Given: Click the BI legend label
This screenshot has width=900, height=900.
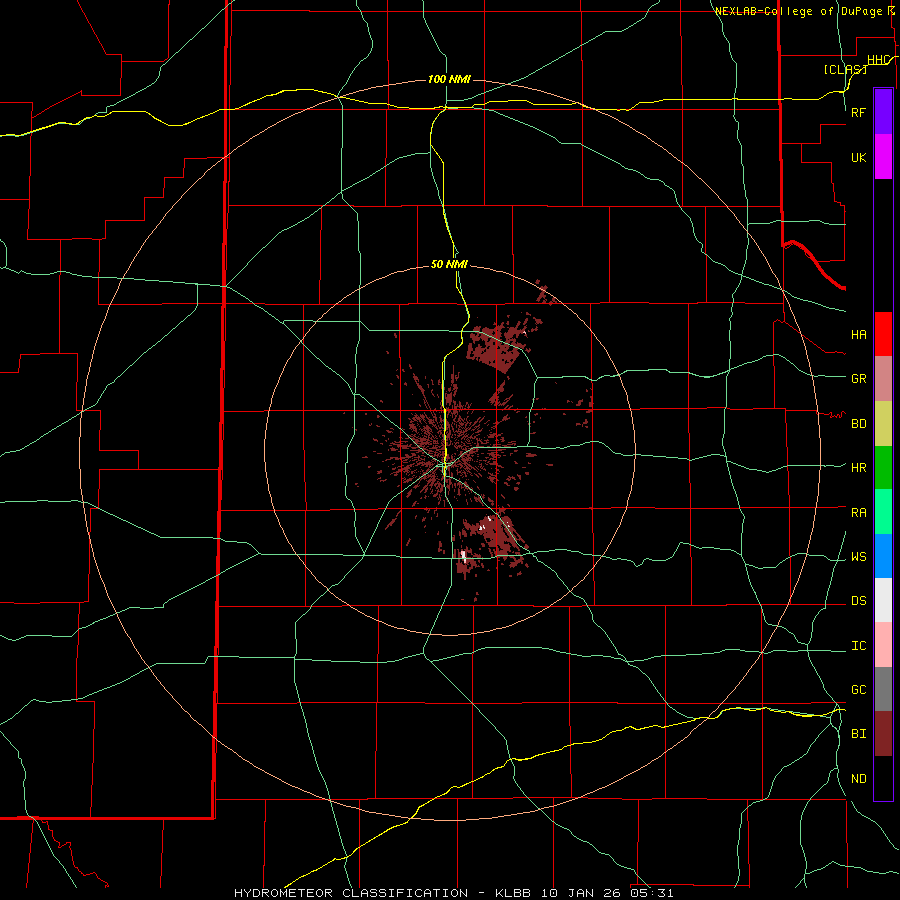Looking at the screenshot, I should click(x=859, y=734).
